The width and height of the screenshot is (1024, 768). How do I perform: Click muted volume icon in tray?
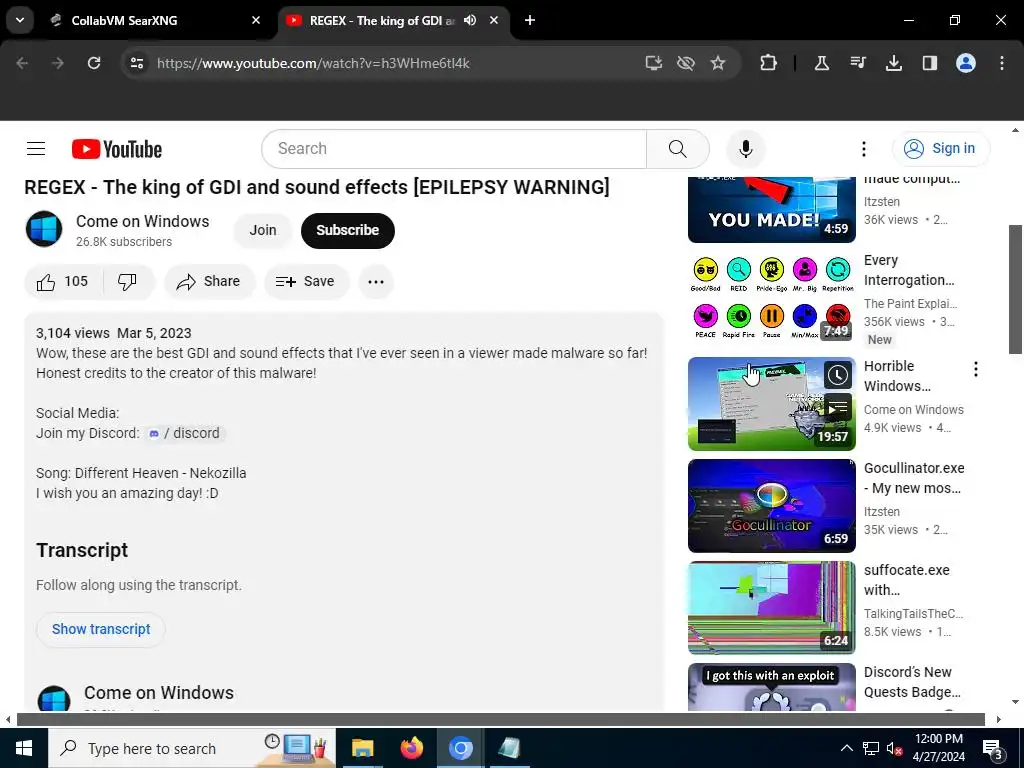pyautogui.click(x=894, y=748)
